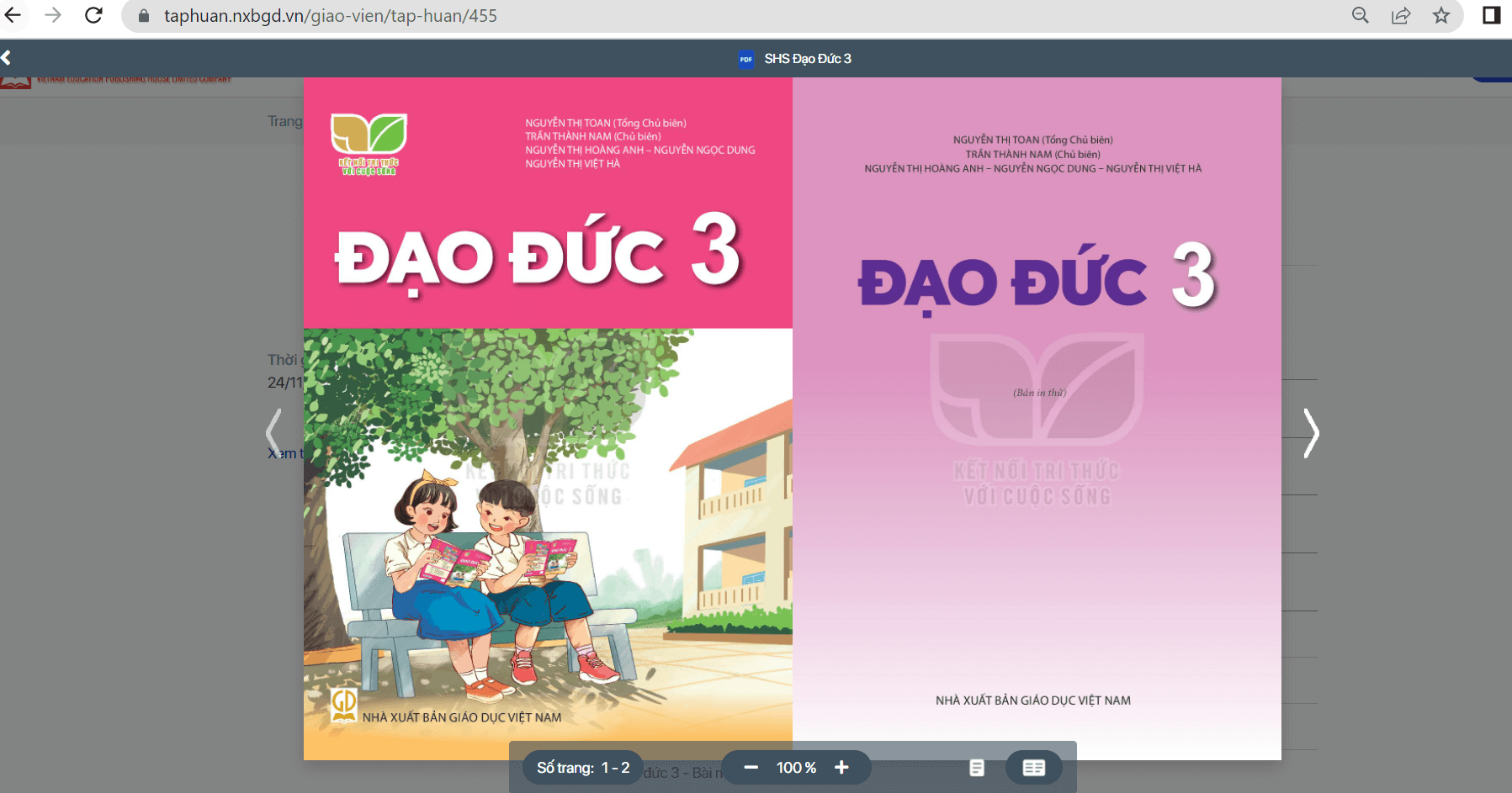Click the share page icon

tap(1401, 15)
